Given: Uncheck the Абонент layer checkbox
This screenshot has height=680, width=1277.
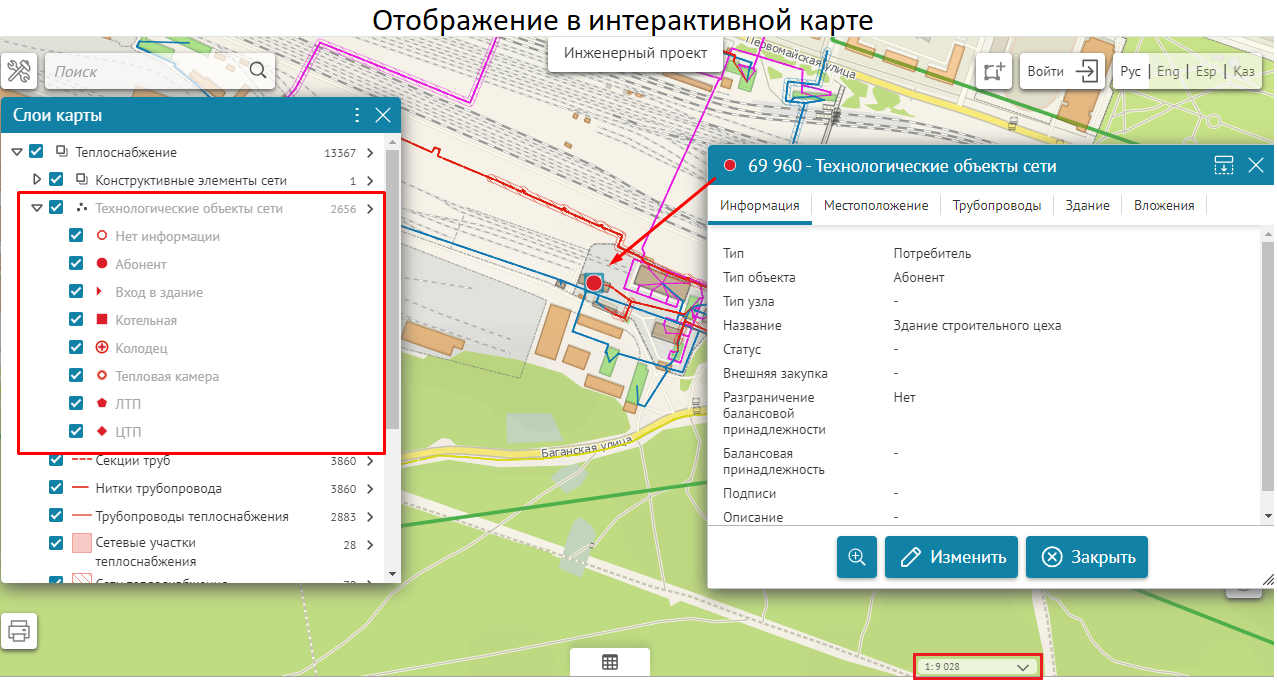Looking at the screenshot, I should (76, 264).
